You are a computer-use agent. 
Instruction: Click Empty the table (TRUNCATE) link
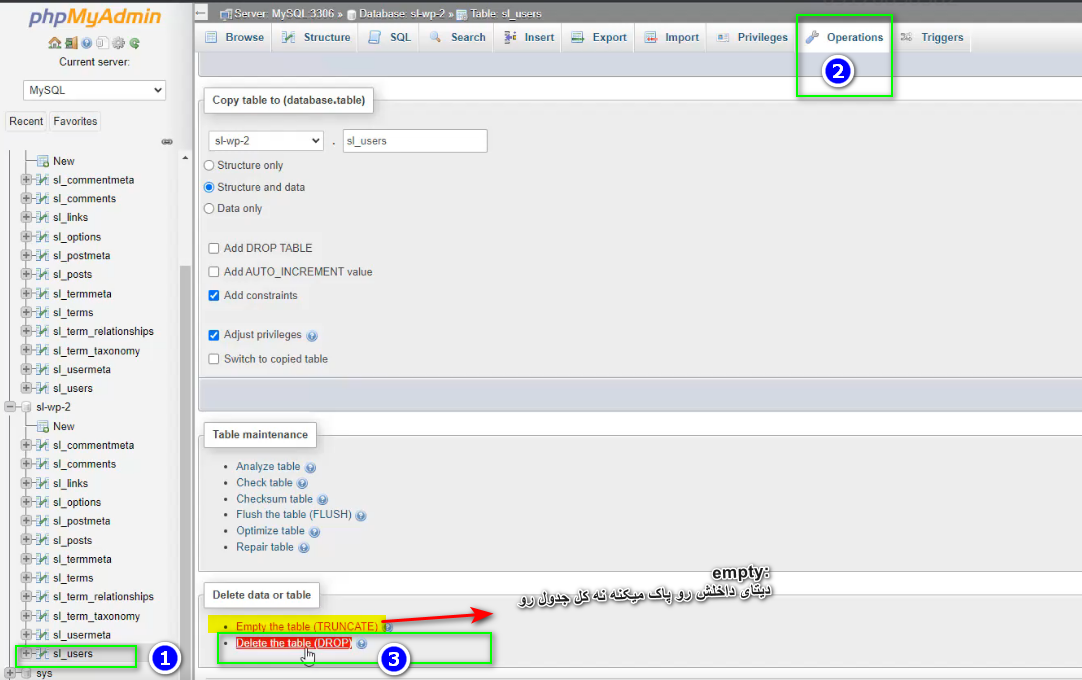point(307,627)
